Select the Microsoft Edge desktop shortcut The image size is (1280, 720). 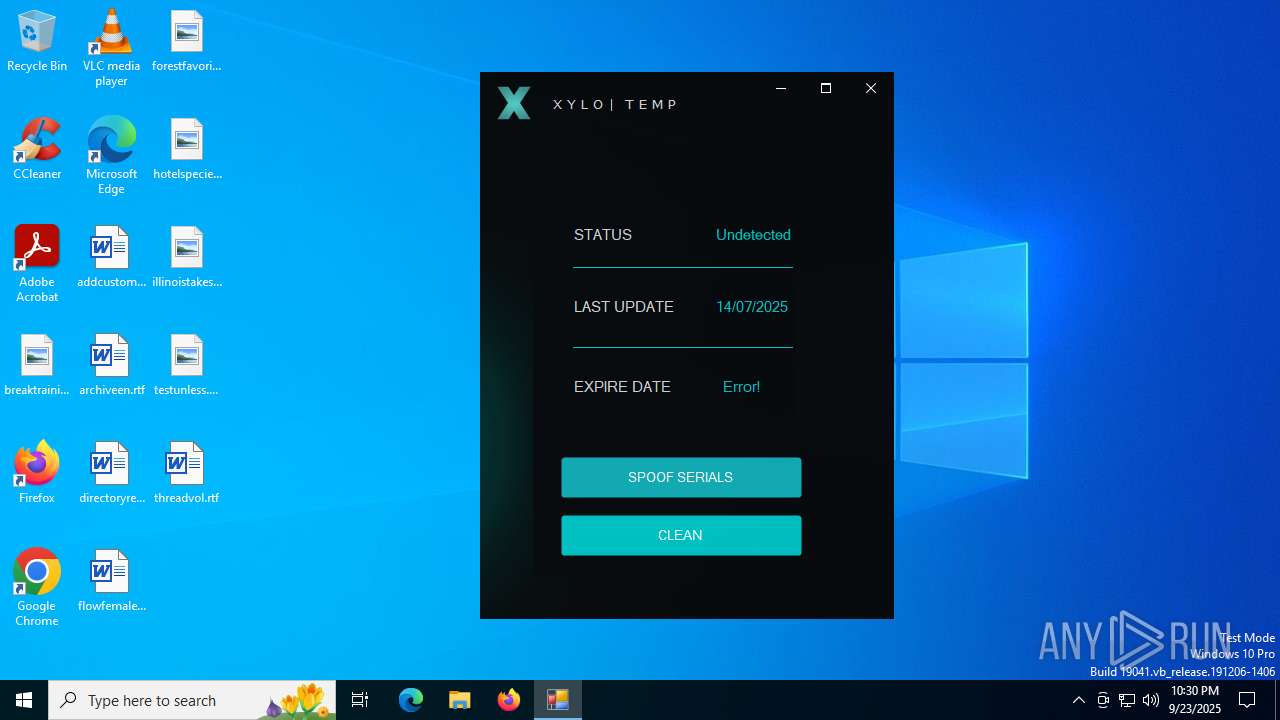(x=111, y=156)
